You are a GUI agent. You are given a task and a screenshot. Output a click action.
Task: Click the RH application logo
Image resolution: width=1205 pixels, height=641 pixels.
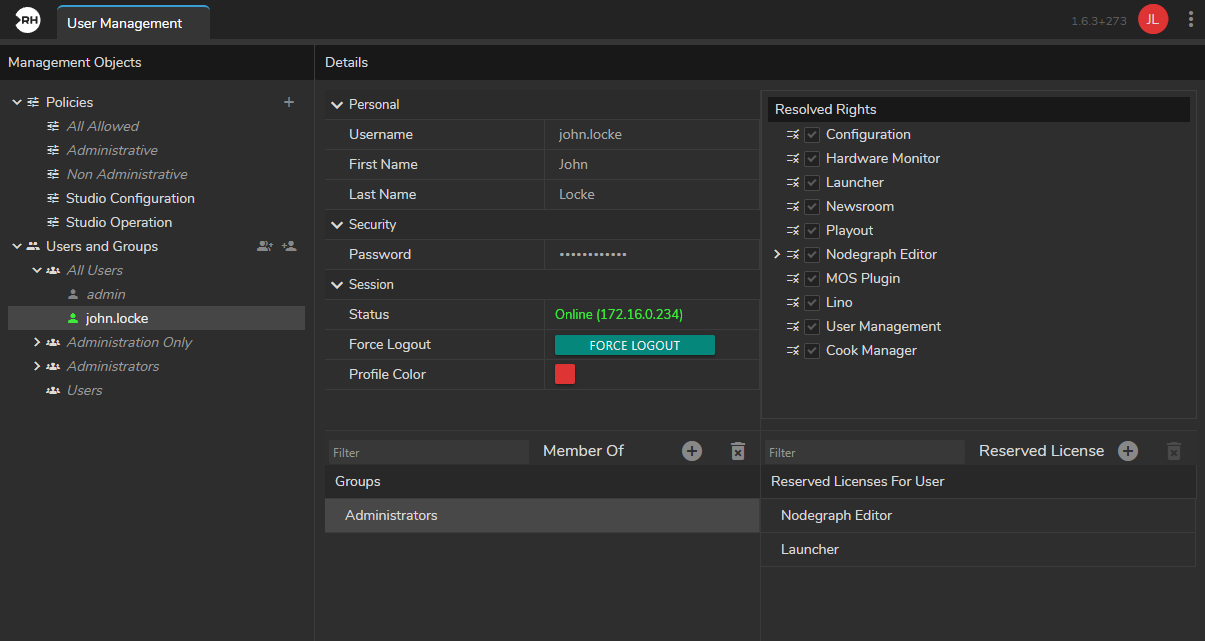28,20
